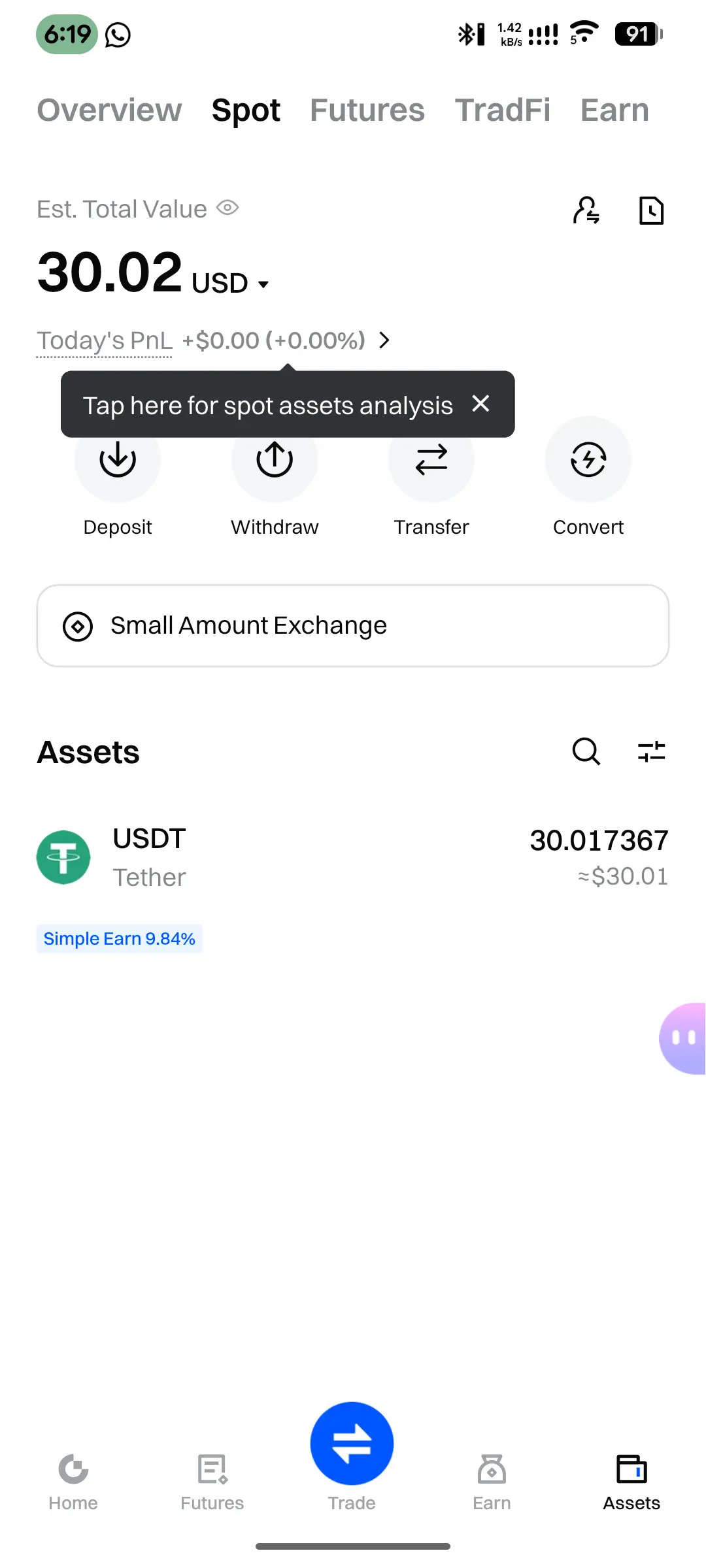Expand Today's PnL details chevron
Screen dimensions: 706x1568
click(384, 340)
